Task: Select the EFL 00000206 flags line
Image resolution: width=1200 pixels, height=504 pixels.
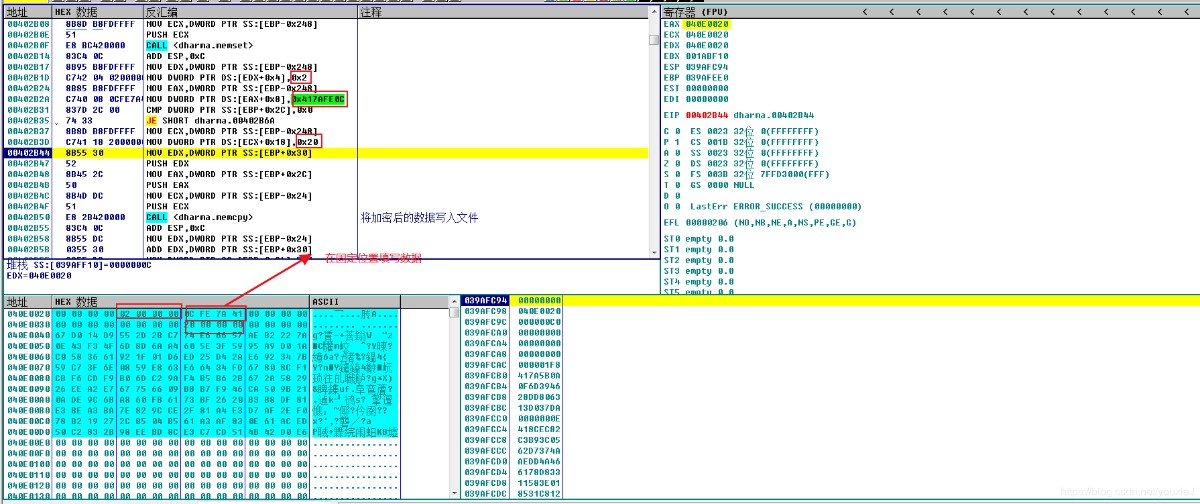Action: 760,222
